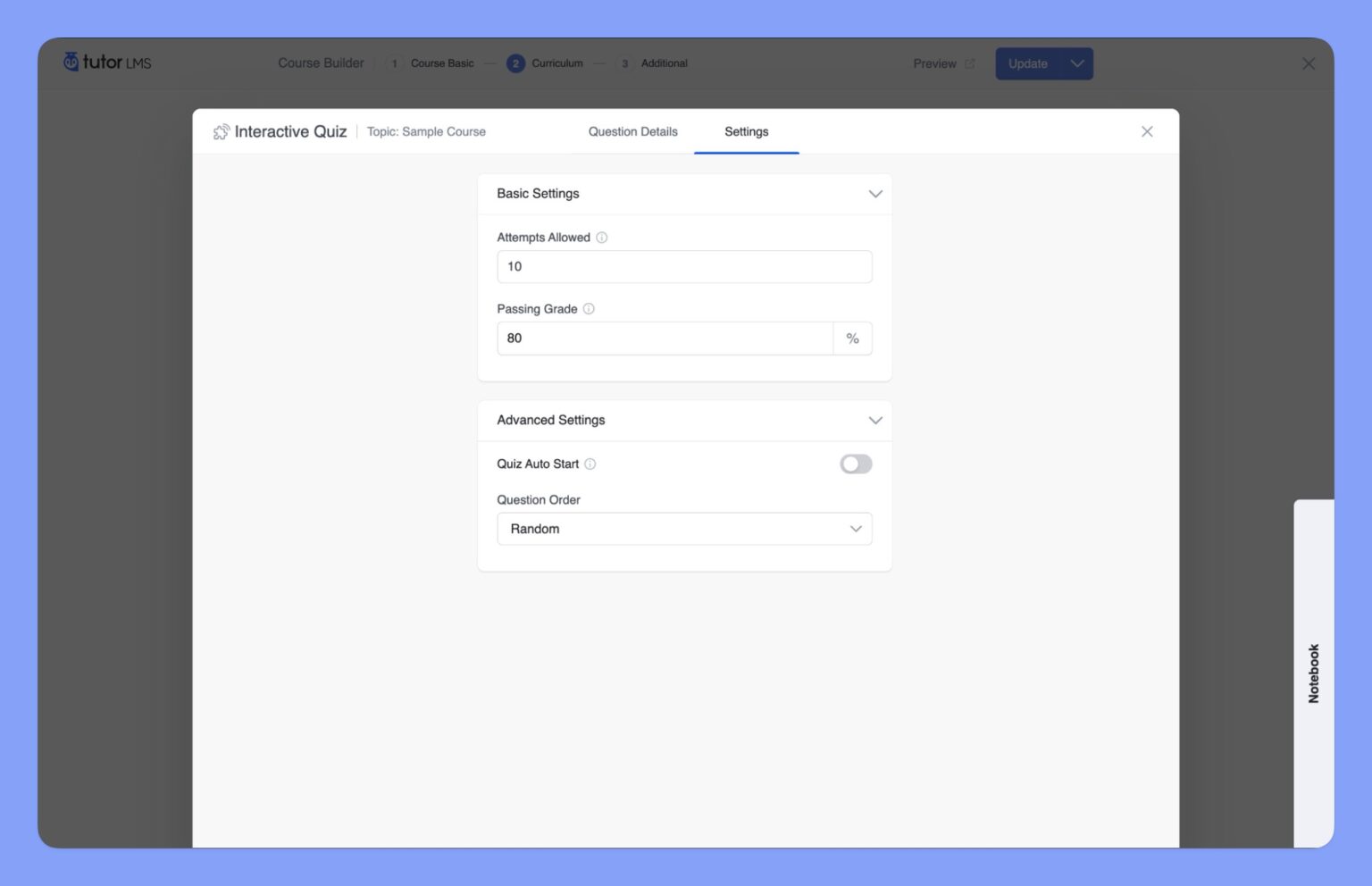Select the Settings tab
Viewport: 1372px width, 886px height.
[746, 131]
